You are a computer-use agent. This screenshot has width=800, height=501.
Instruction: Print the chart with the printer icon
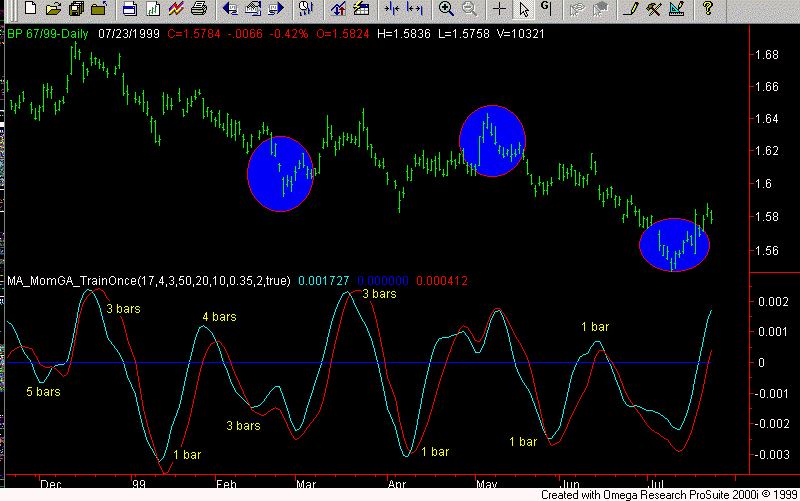(198, 8)
